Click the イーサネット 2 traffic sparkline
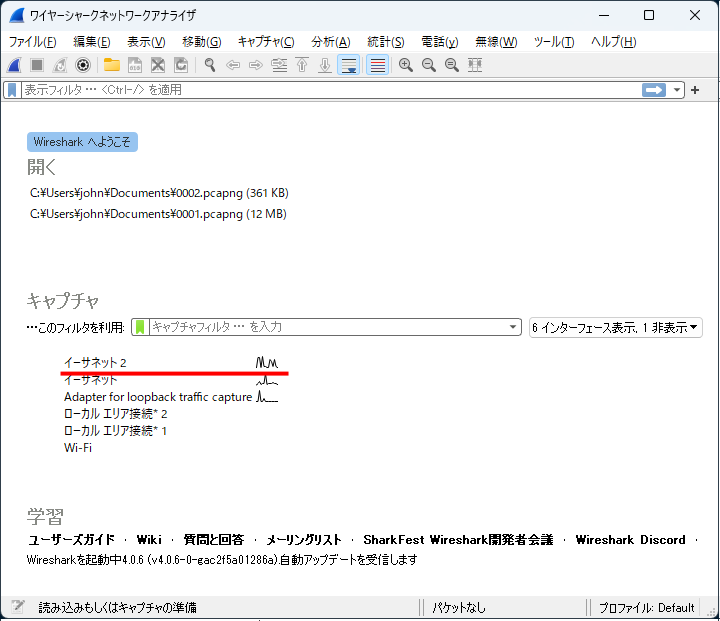Image resolution: width=720 pixels, height=621 pixels. tap(267, 362)
